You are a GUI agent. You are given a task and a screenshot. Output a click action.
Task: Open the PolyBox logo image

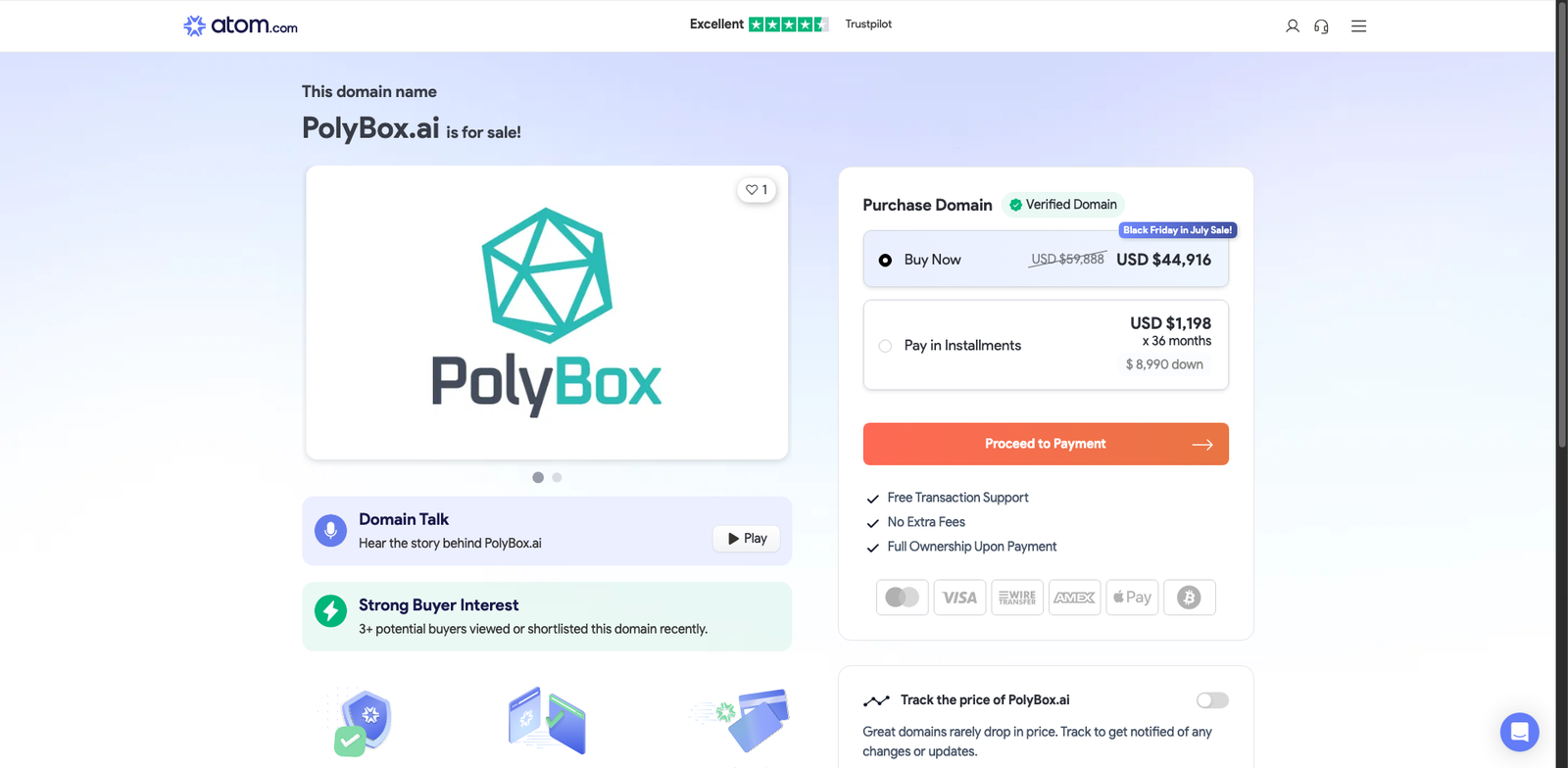click(547, 312)
